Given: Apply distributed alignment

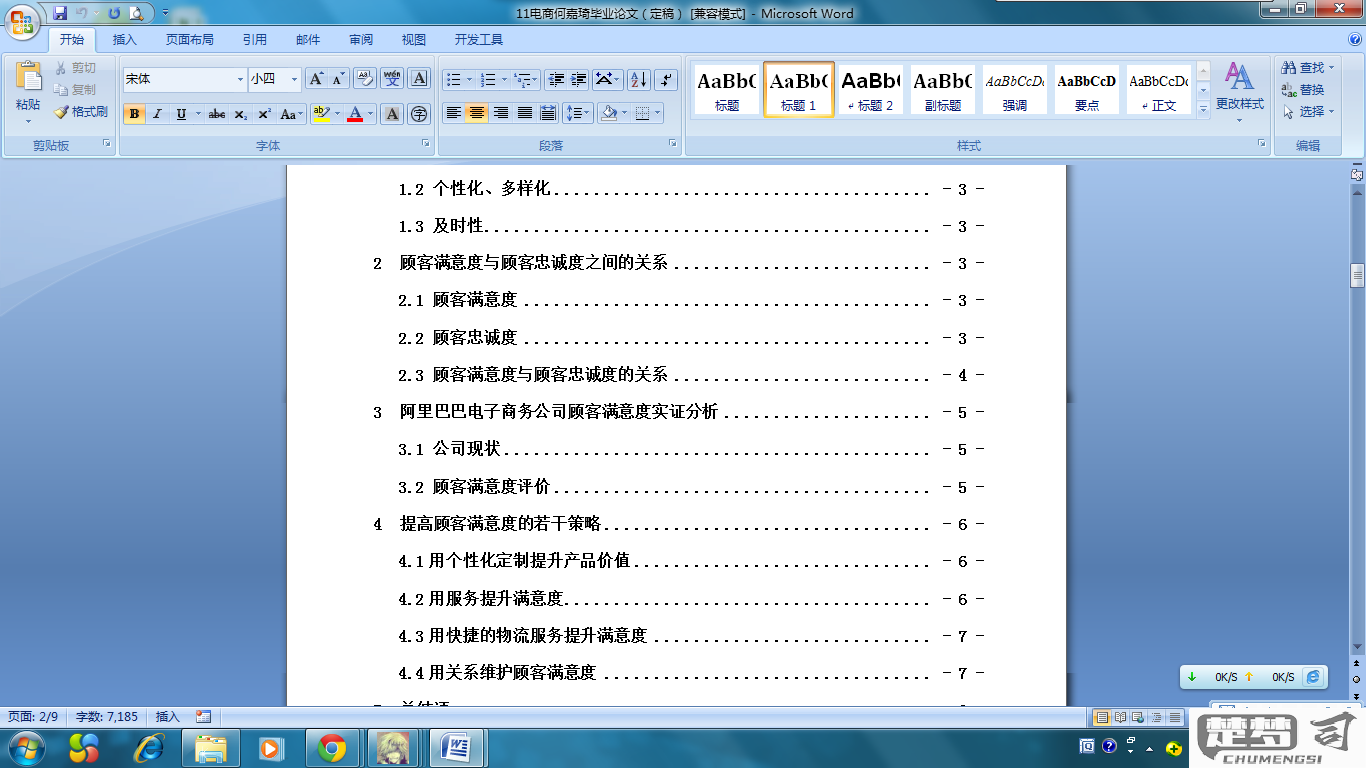Looking at the screenshot, I should pos(548,113).
